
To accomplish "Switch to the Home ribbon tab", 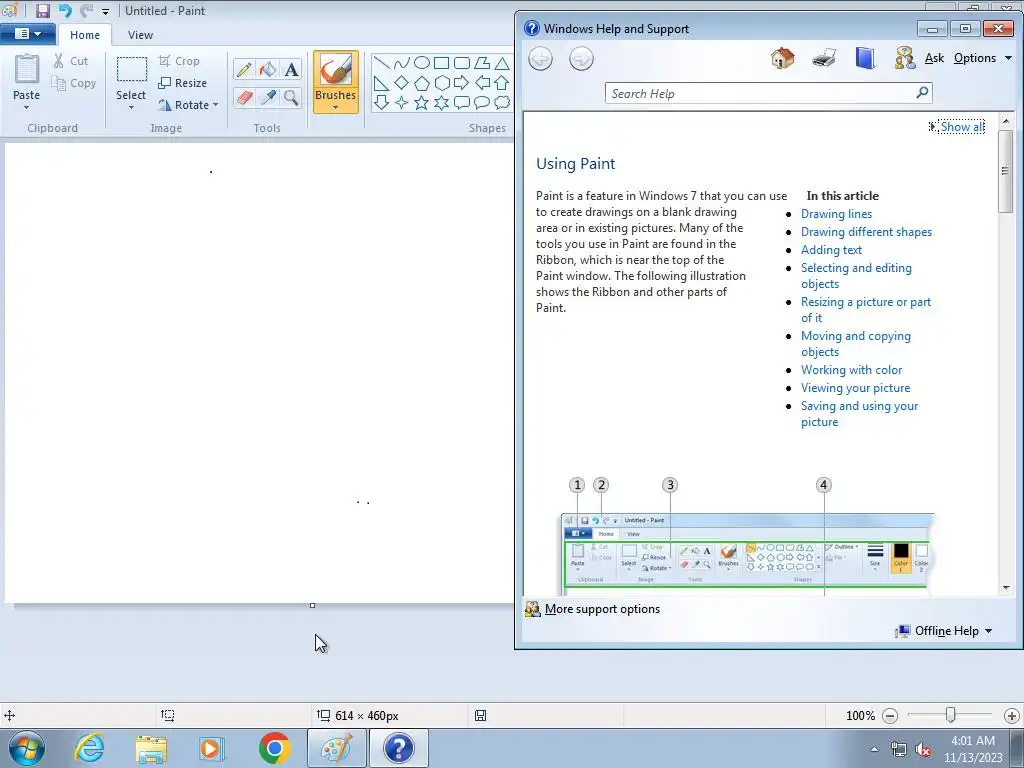I will [x=85, y=35].
